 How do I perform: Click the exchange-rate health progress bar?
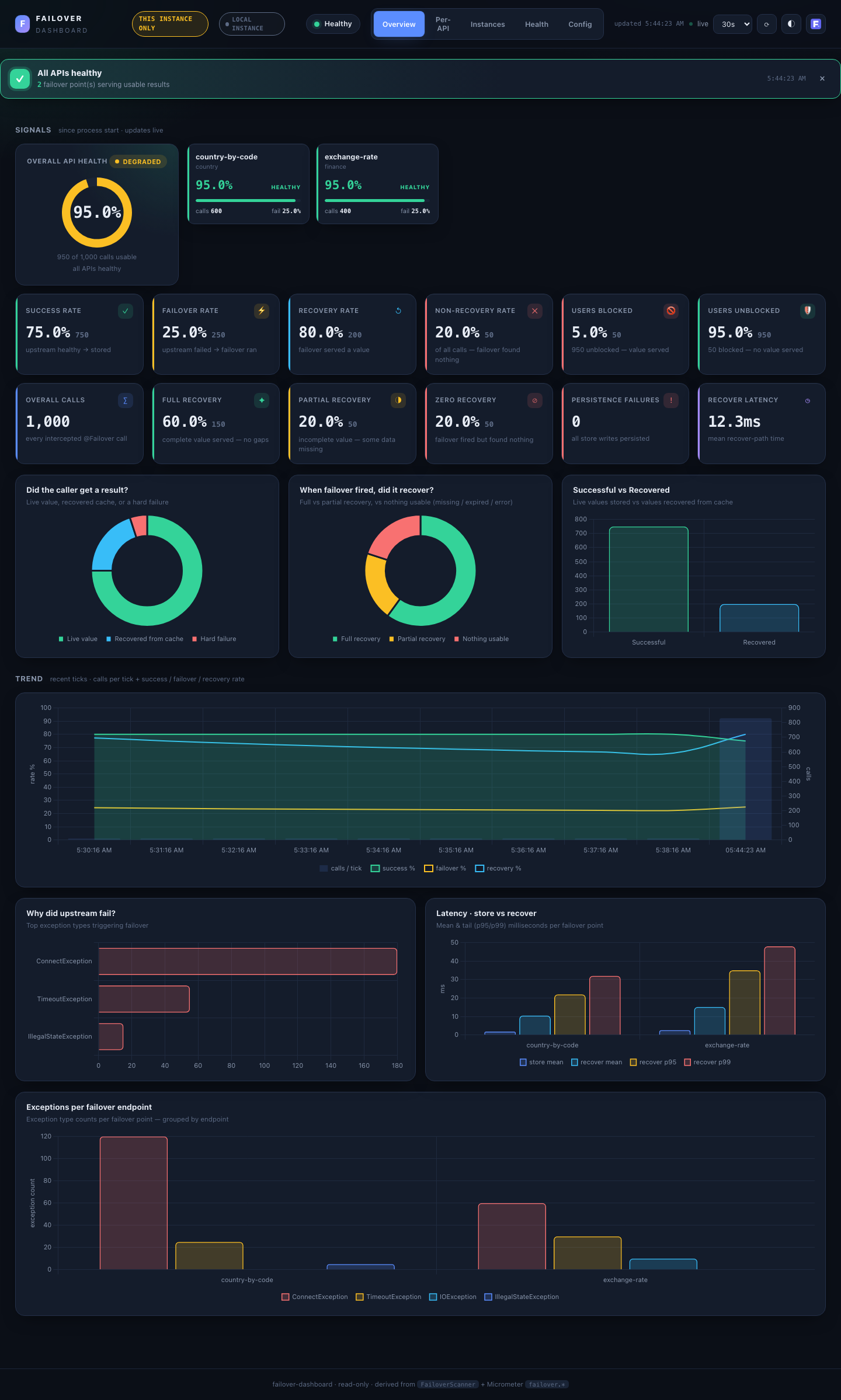[x=377, y=200]
